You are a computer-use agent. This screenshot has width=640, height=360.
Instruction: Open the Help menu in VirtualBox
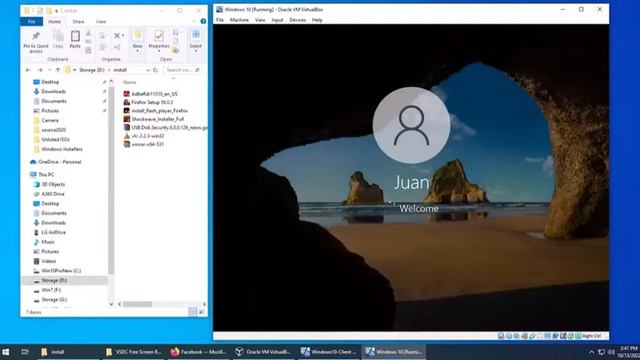(317, 20)
